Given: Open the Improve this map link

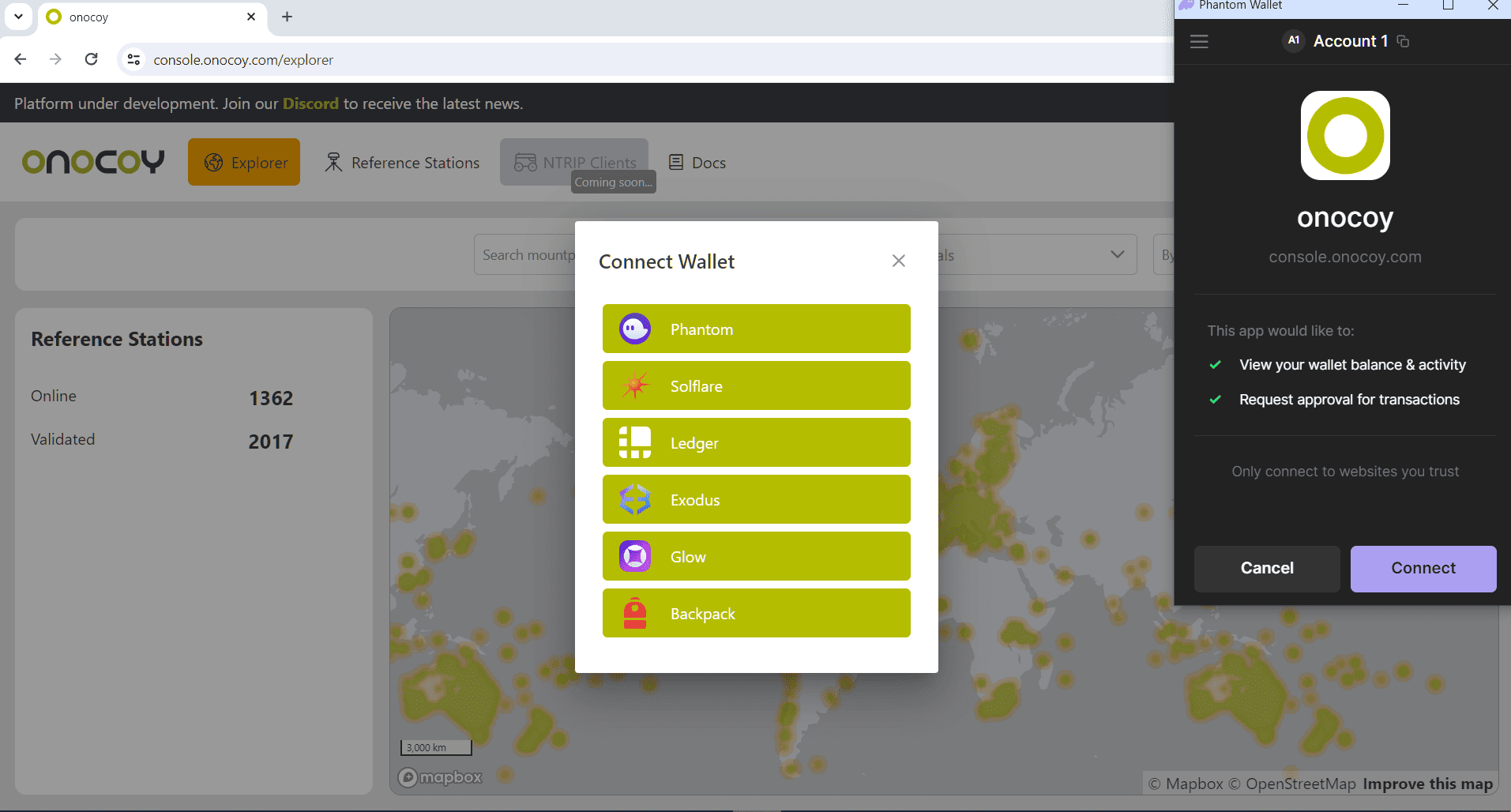Looking at the screenshot, I should pos(1428,784).
